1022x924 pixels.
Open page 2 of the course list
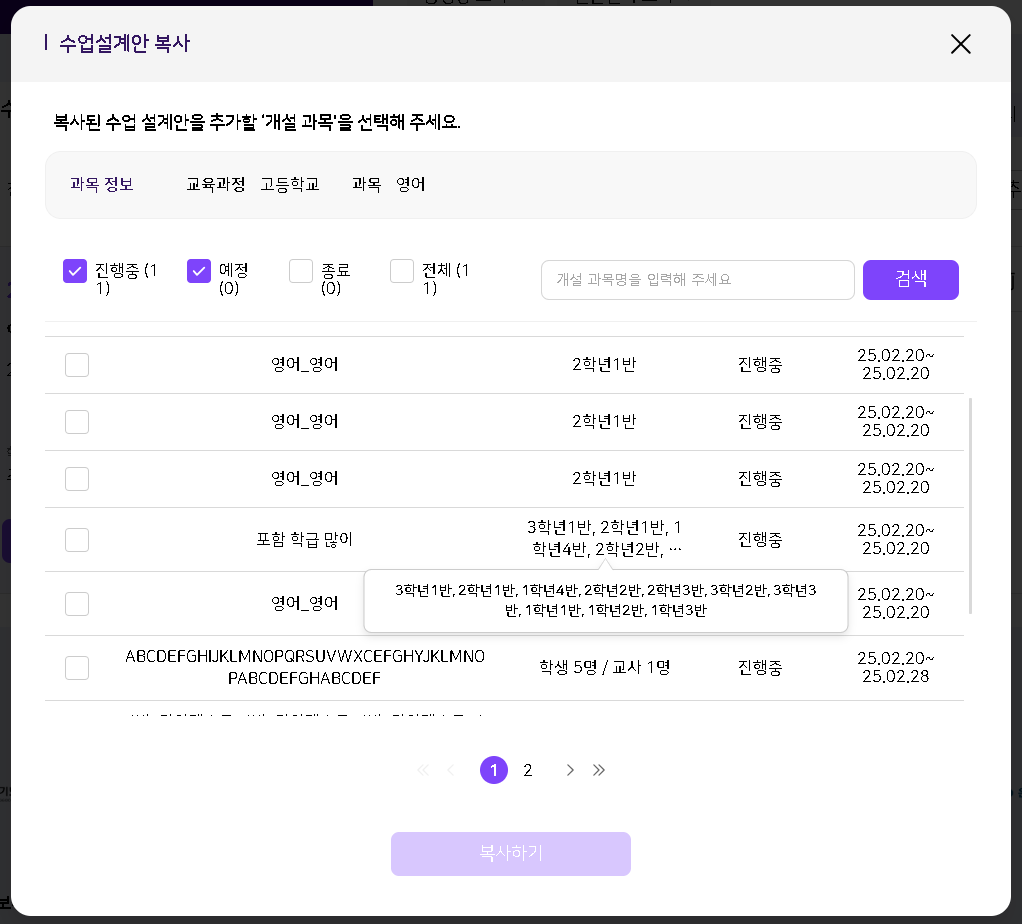click(528, 770)
